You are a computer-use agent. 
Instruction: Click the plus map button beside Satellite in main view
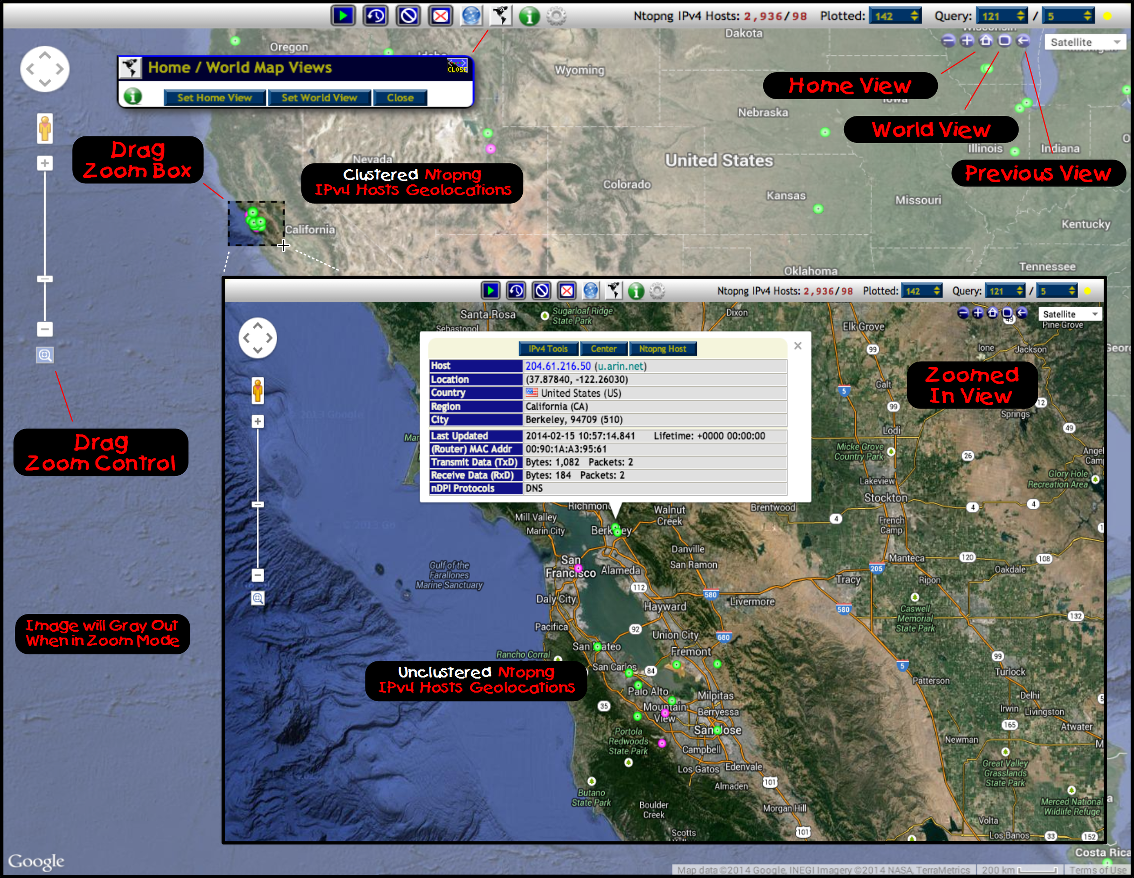(967, 41)
